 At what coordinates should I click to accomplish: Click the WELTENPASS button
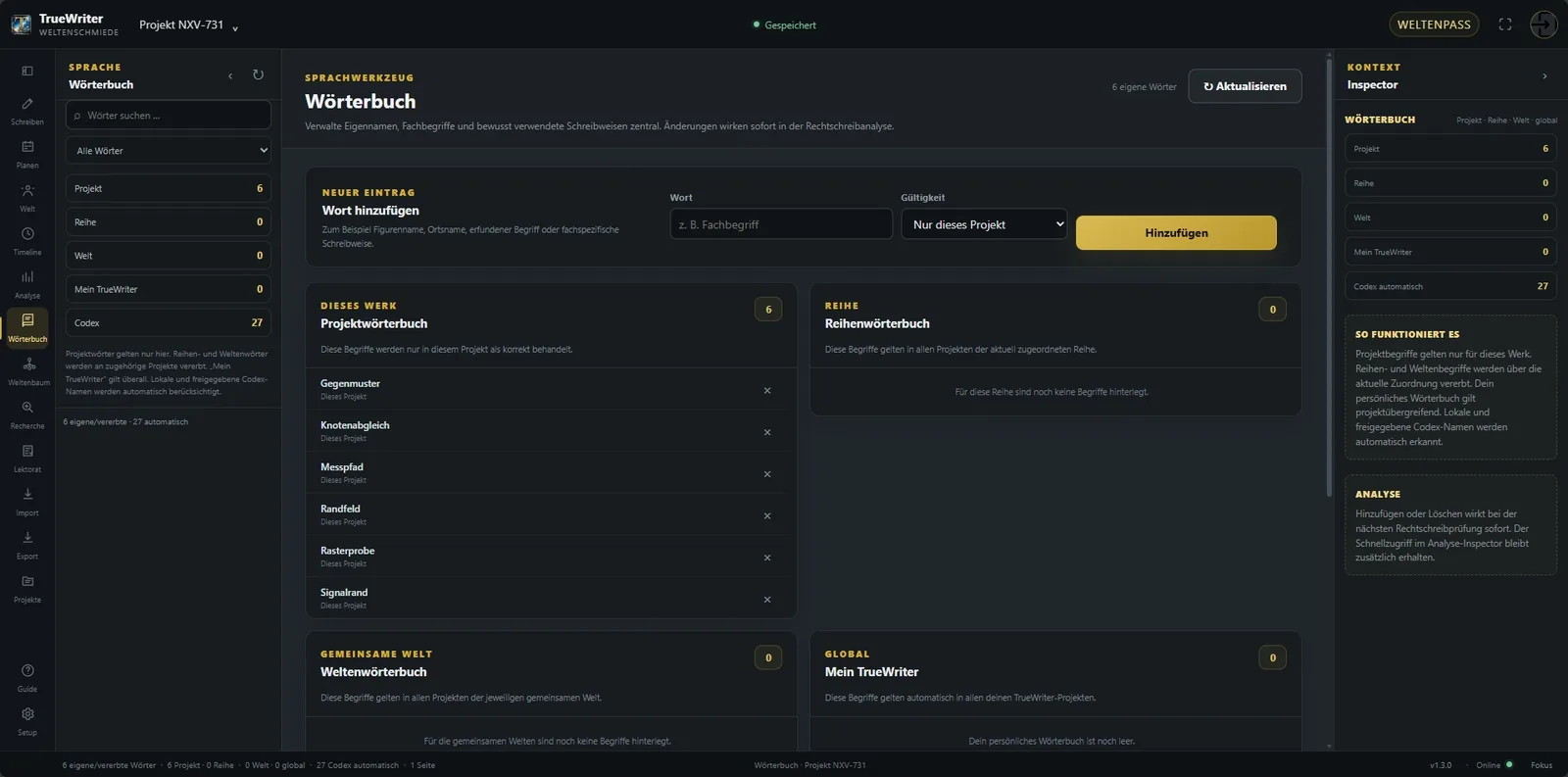click(1434, 24)
